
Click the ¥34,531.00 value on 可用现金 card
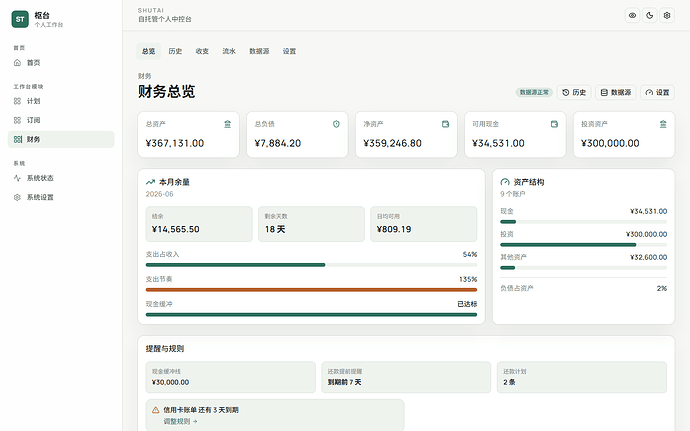click(498, 143)
